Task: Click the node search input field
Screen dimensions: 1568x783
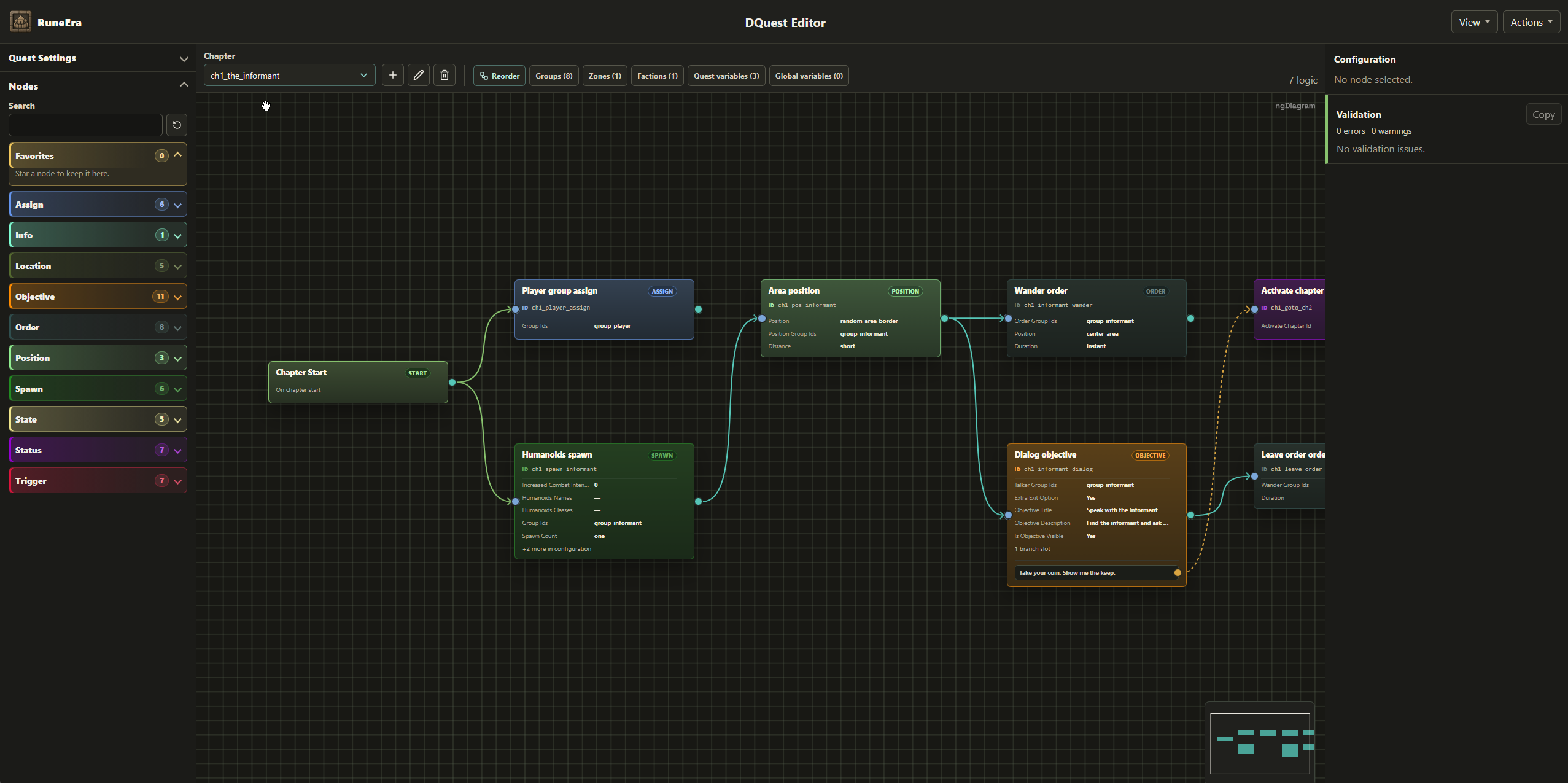Action: point(85,125)
